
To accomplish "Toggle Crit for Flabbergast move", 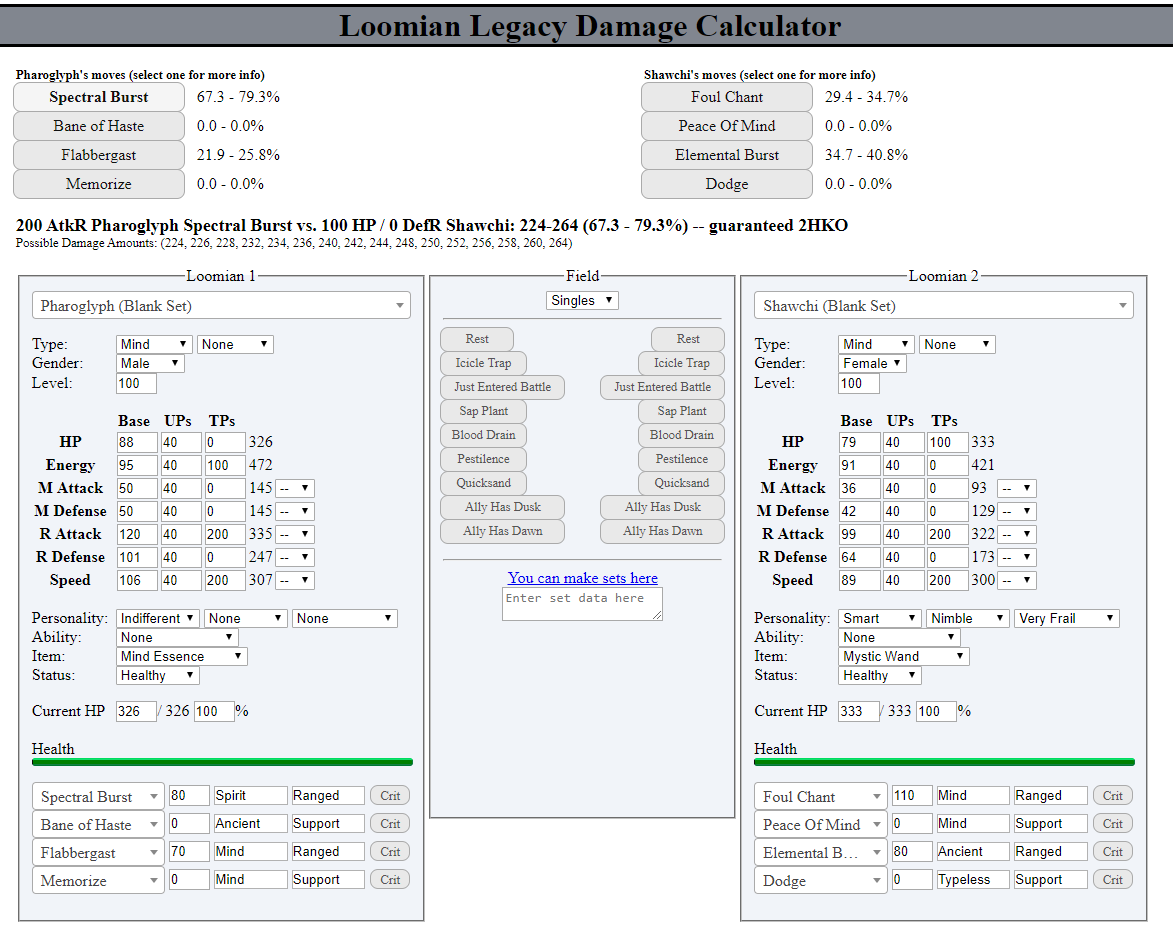I will tap(390, 851).
